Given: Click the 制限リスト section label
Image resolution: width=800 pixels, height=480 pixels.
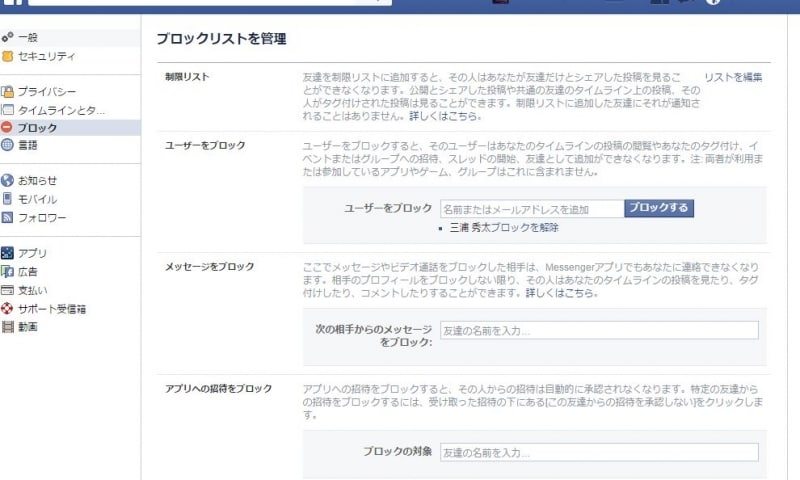Looking at the screenshot, I should pyautogui.click(x=187, y=77).
